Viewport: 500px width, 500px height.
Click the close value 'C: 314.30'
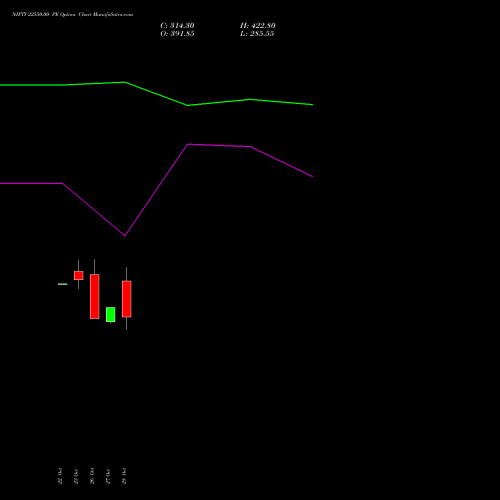coord(177,26)
